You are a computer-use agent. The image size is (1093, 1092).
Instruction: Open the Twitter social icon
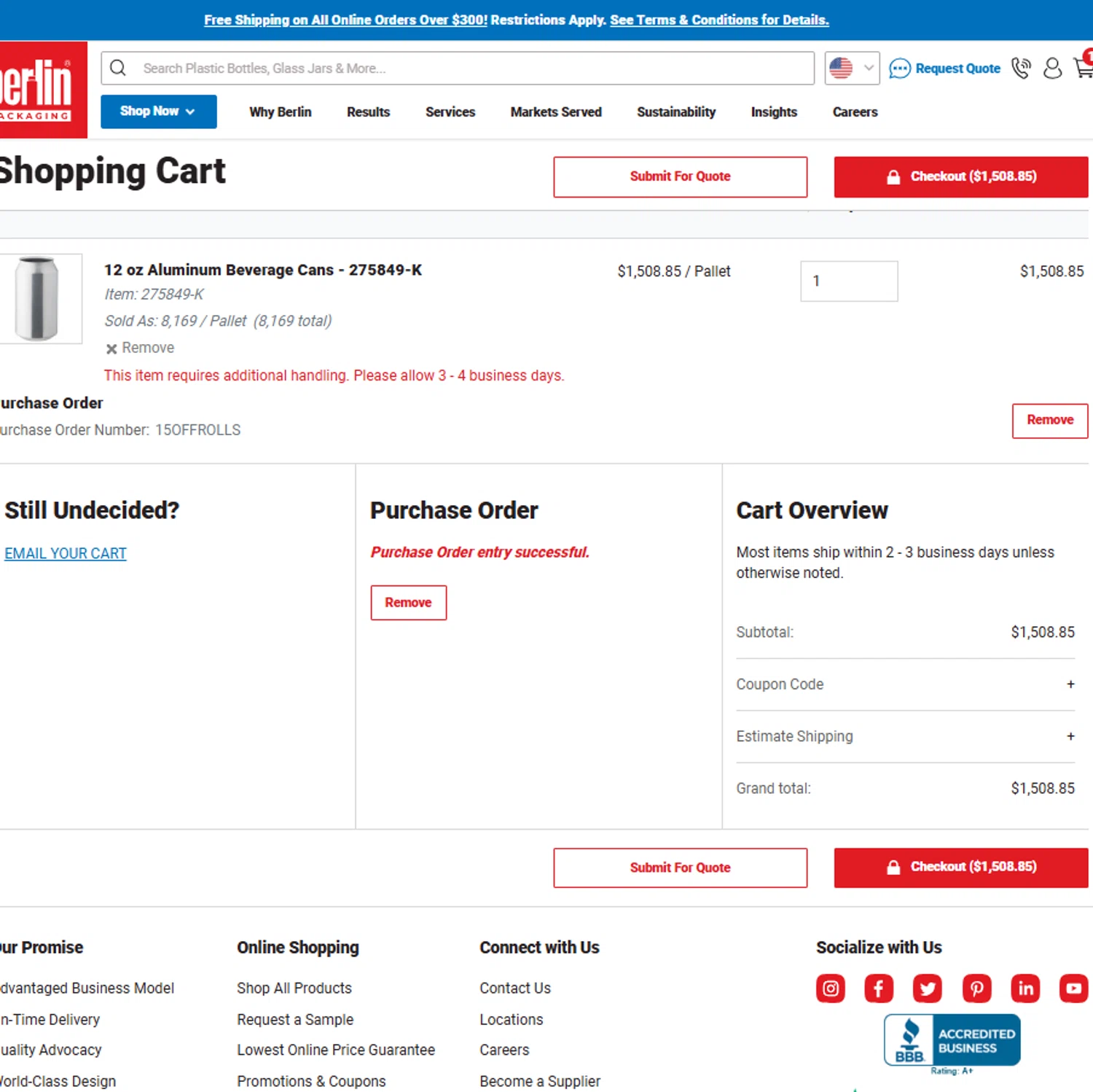pos(928,988)
